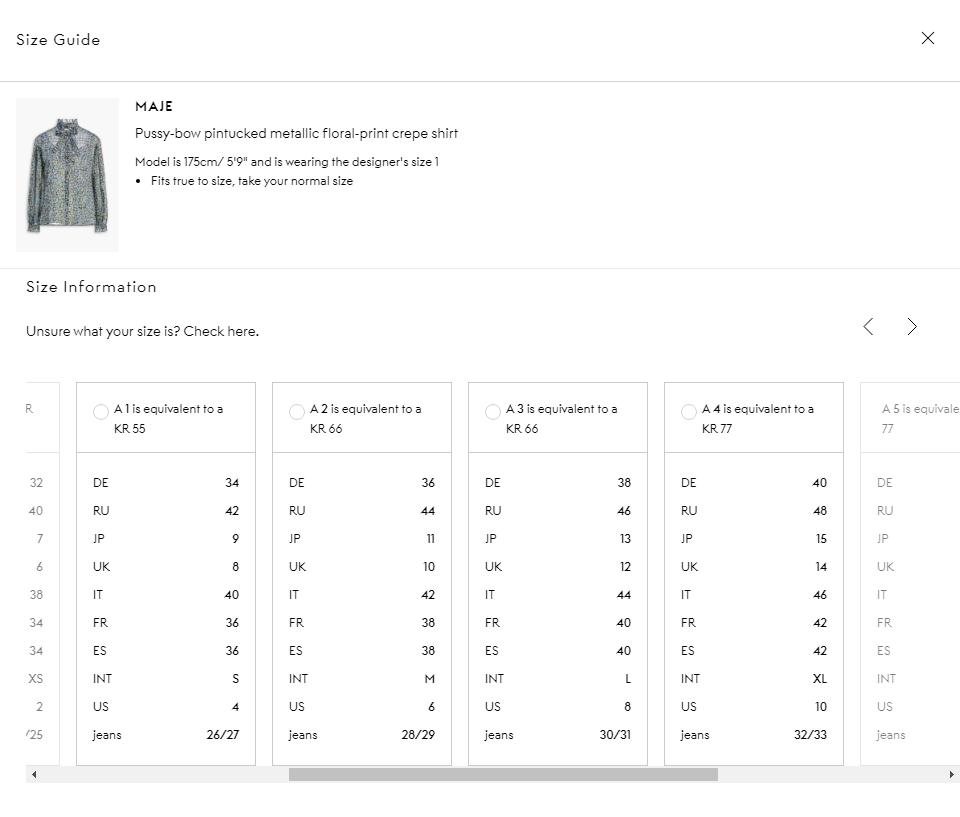The image size is (960, 817).
Task: Close the Size Guide dialog
Action: [x=928, y=38]
